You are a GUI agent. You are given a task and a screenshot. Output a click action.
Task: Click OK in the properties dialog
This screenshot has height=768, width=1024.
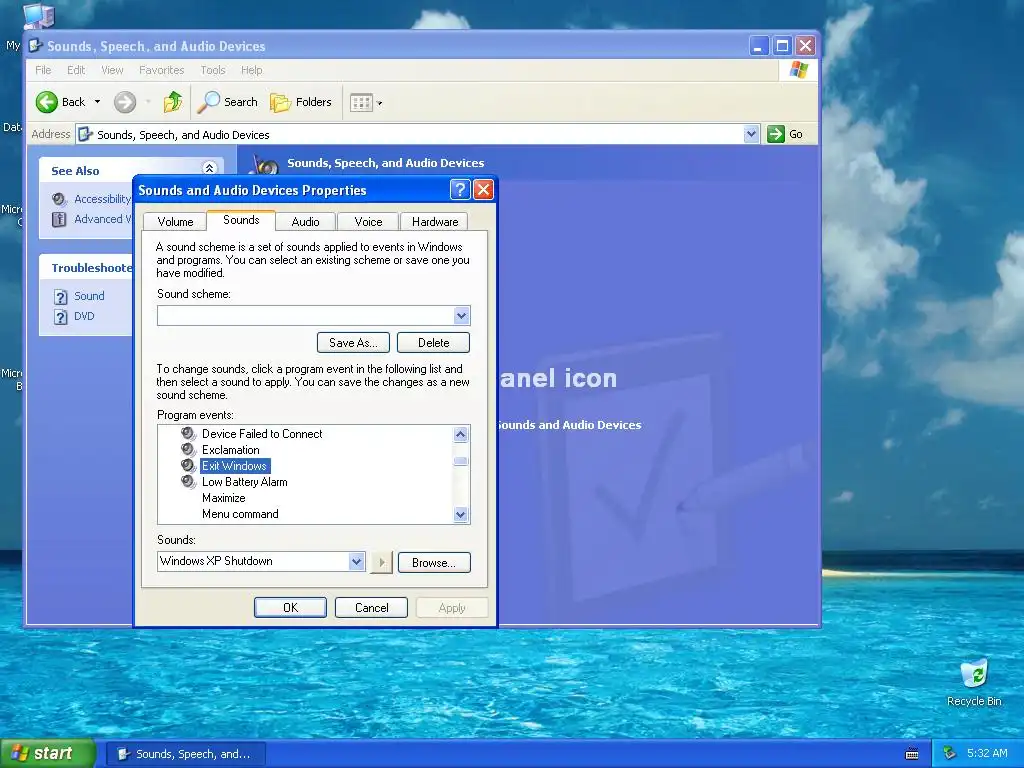290,608
